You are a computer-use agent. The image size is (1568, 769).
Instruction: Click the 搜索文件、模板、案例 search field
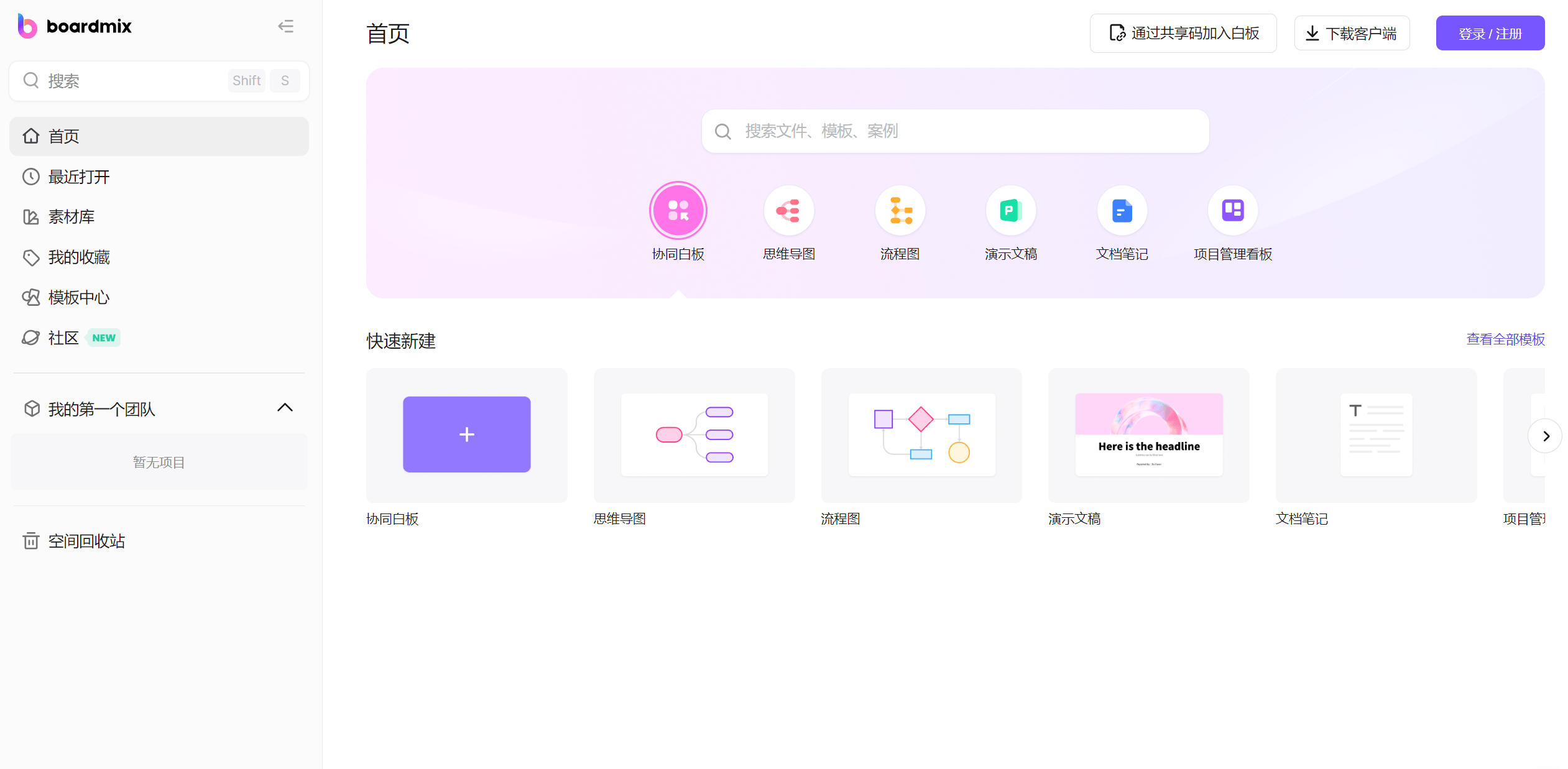[955, 131]
